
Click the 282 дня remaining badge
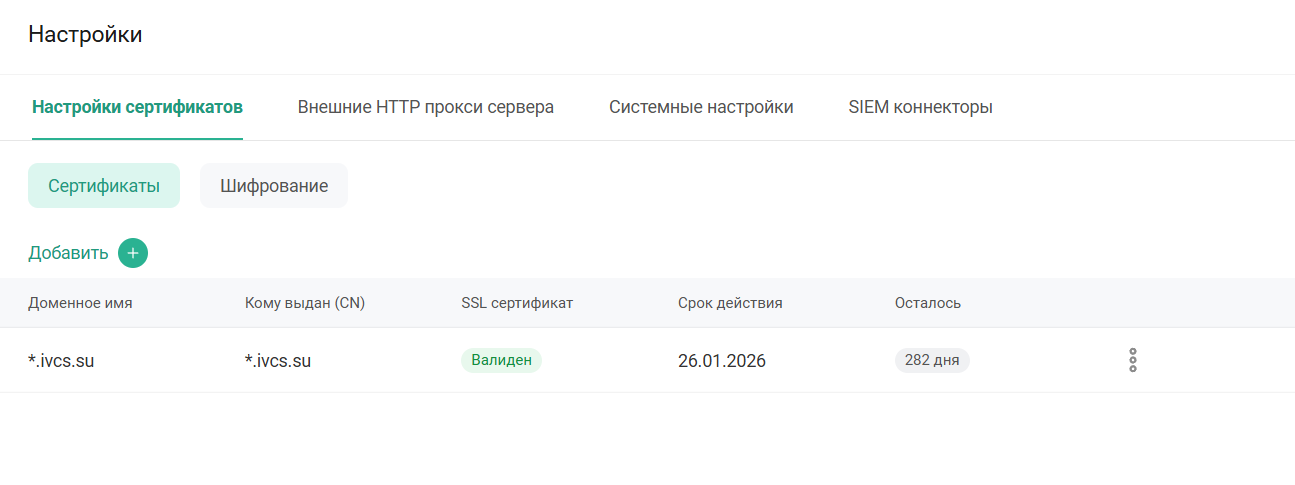tap(932, 360)
